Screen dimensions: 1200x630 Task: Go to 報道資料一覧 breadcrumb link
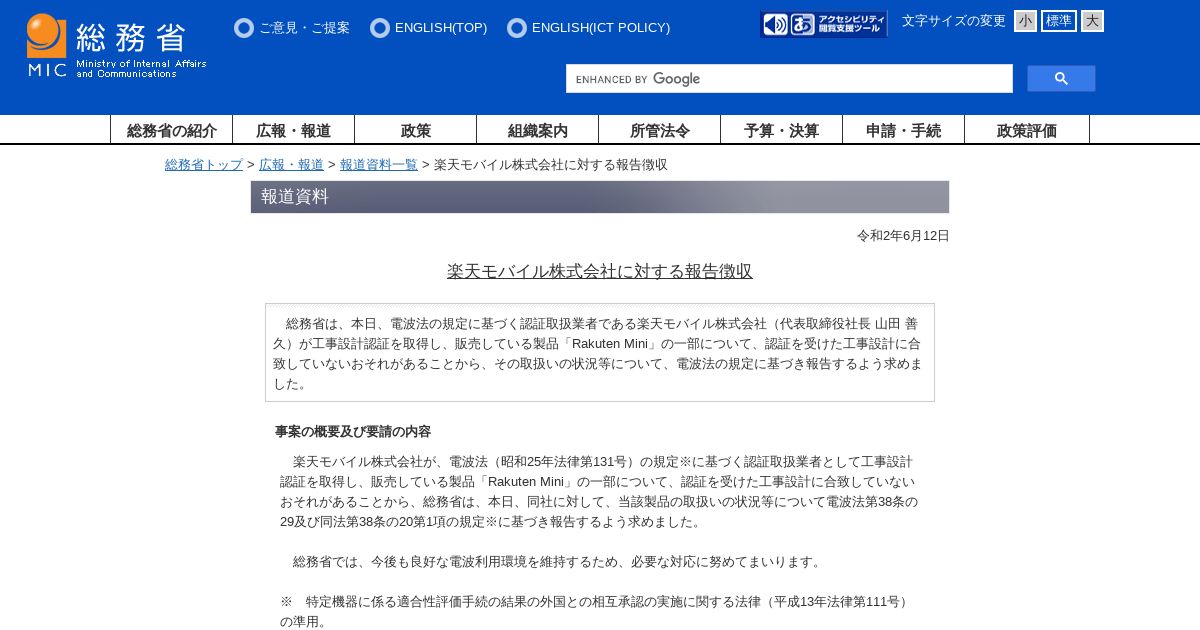click(x=379, y=165)
